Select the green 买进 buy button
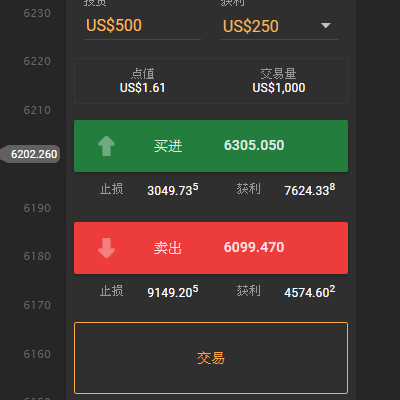 point(211,146)
